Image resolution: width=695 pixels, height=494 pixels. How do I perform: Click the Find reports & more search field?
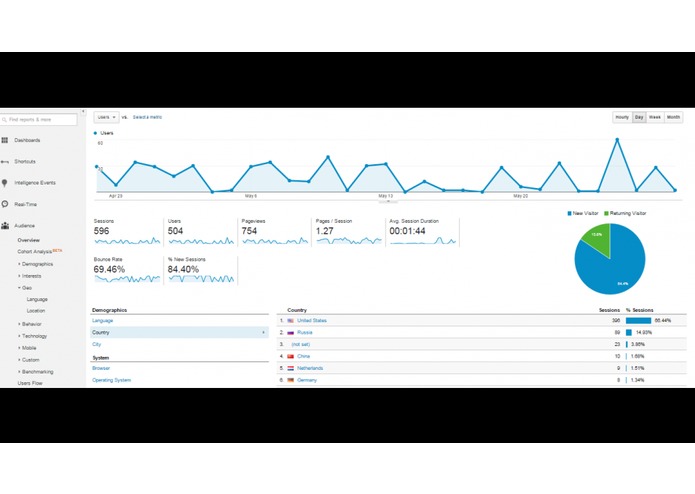[x=39, y=120]
